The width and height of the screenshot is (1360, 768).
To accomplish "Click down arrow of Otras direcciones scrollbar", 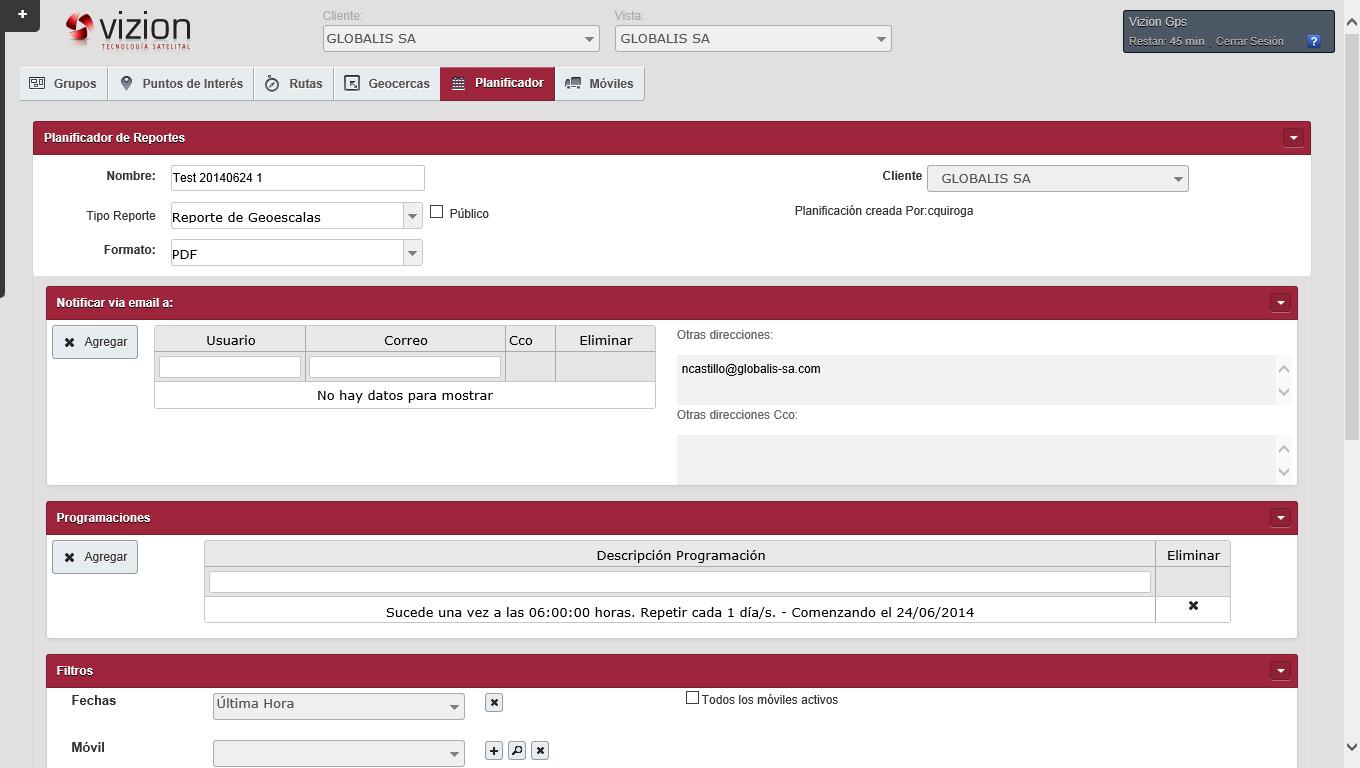I will point(1284,392).
